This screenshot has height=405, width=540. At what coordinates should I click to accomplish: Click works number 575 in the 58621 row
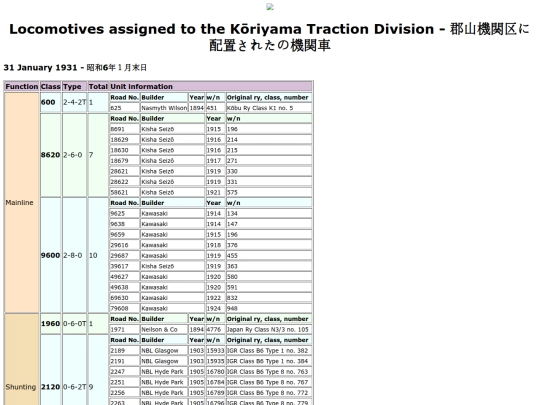(269, 192)
